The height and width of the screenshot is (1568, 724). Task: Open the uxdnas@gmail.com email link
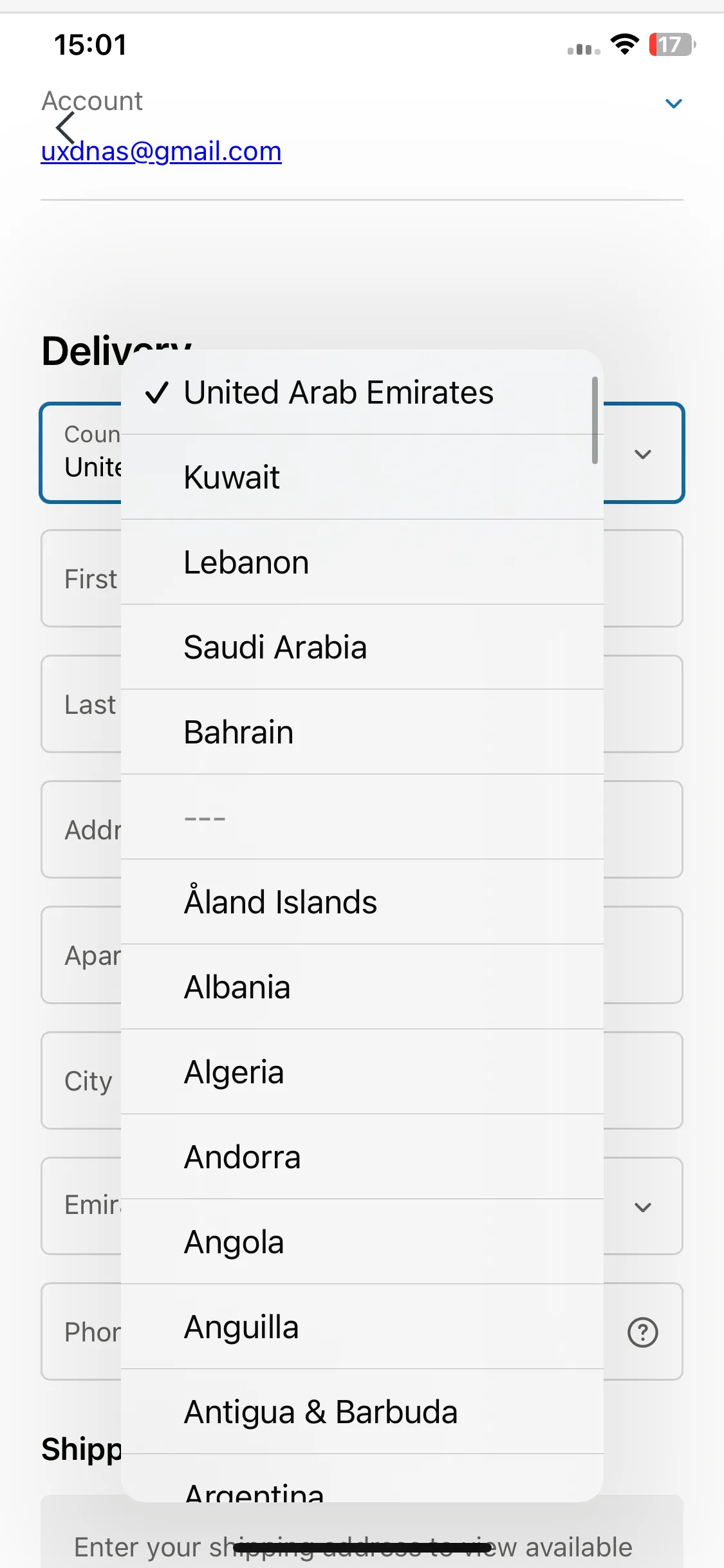(162, 151)
